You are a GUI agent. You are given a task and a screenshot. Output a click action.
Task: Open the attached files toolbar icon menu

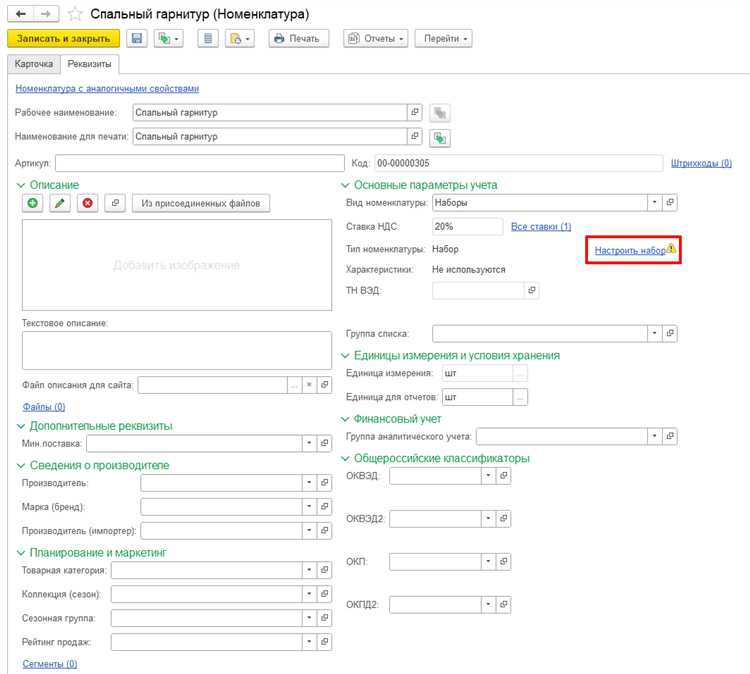(x=240, y=38)
